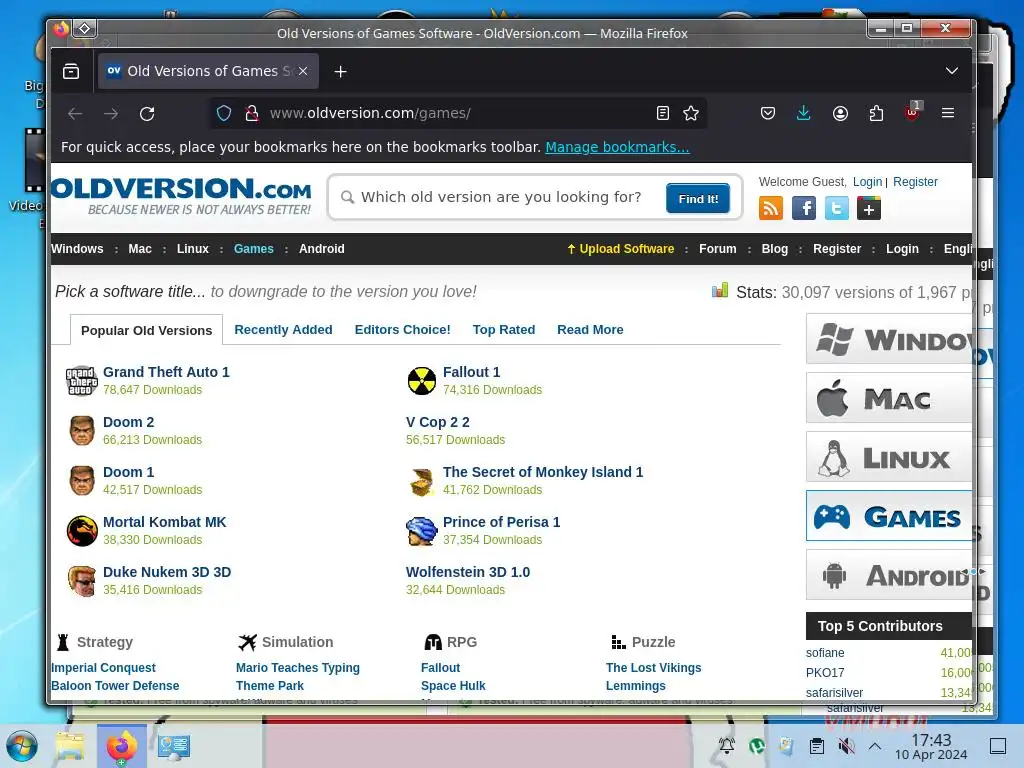Toggle reader view icon in address bar
1024x768 pixels.
pyautogui.click(x=663, y=114)
